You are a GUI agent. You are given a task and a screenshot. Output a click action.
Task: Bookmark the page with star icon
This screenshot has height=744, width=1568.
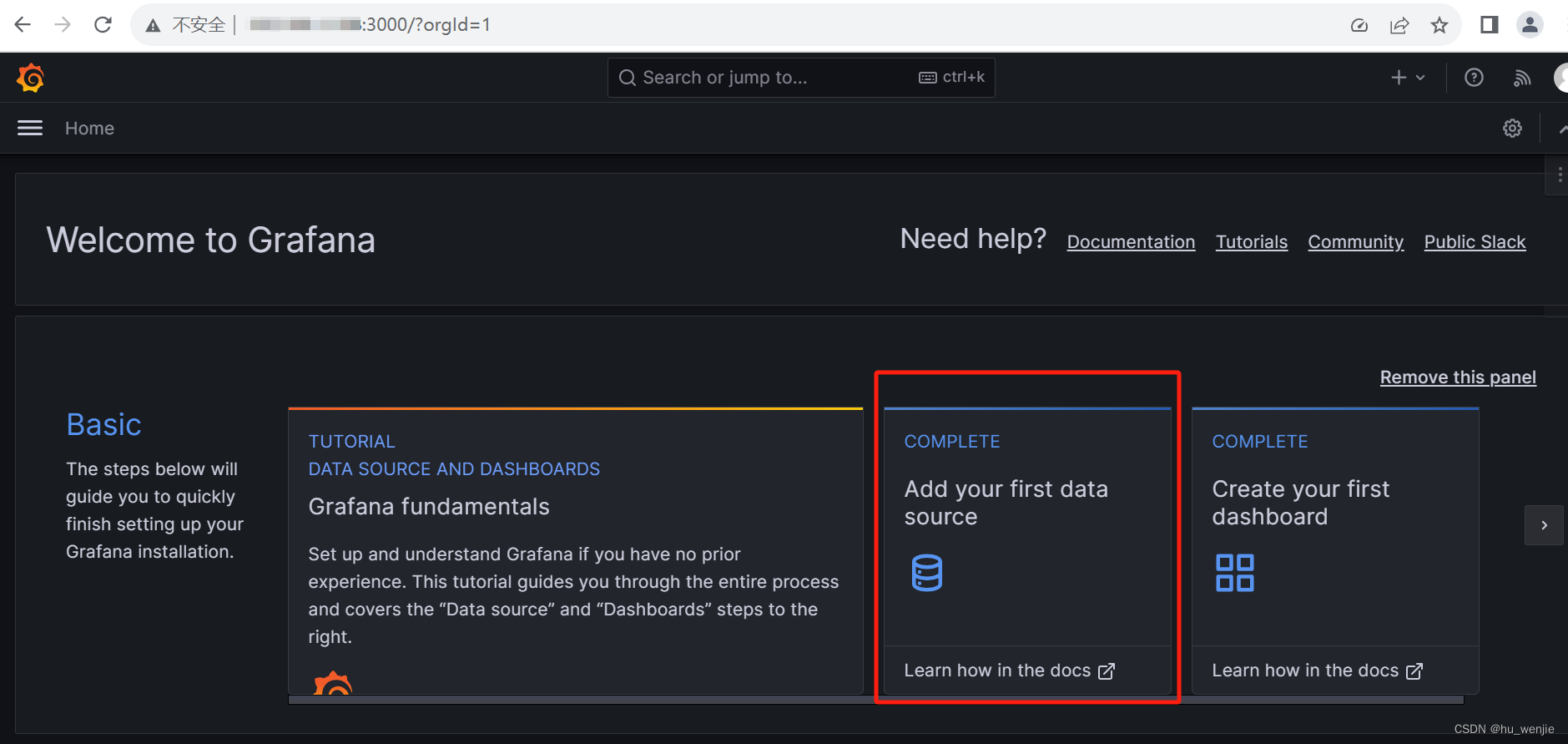tap(1439, 25)
